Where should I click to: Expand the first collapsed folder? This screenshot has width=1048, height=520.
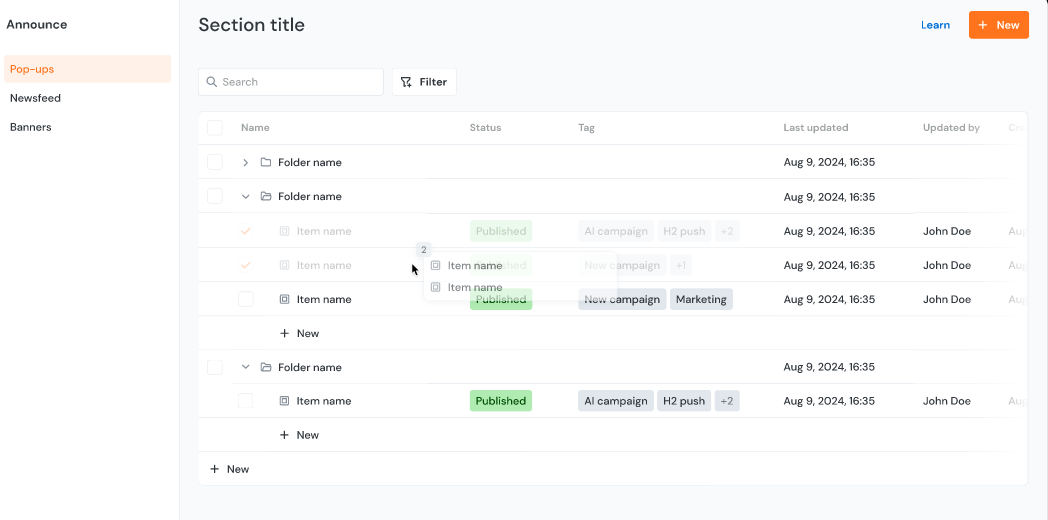[x=246, y=162]
